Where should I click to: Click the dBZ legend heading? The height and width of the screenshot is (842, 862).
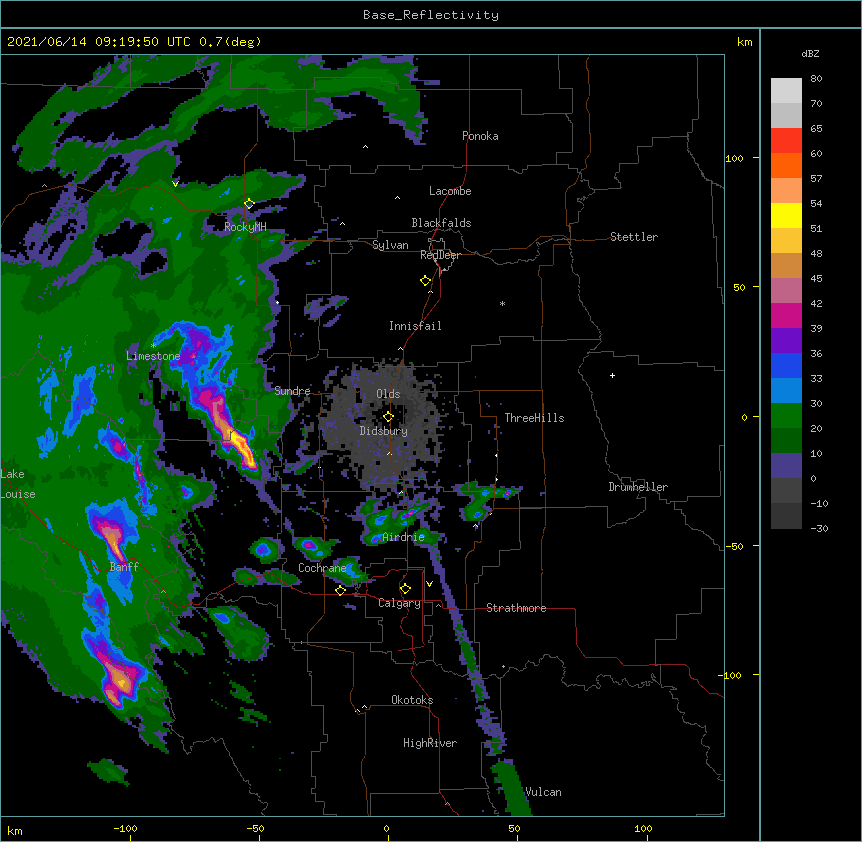[x=810, y=54]
